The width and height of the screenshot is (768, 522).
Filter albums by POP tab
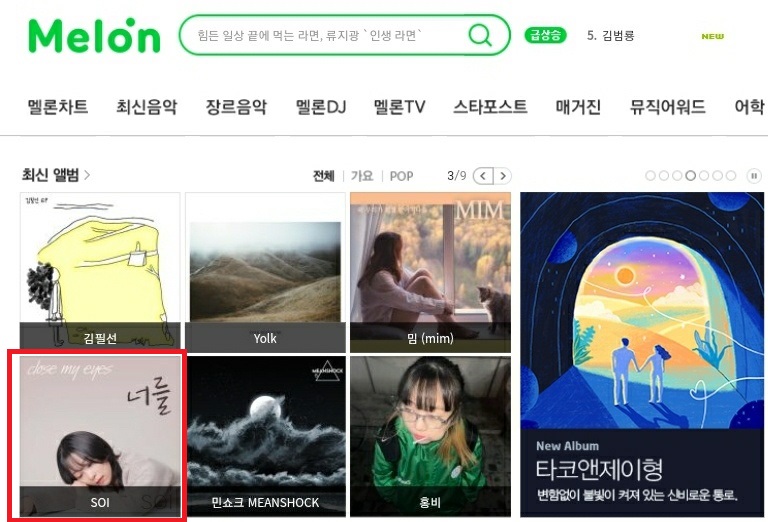pyautogui.click(x=401, y=176)
